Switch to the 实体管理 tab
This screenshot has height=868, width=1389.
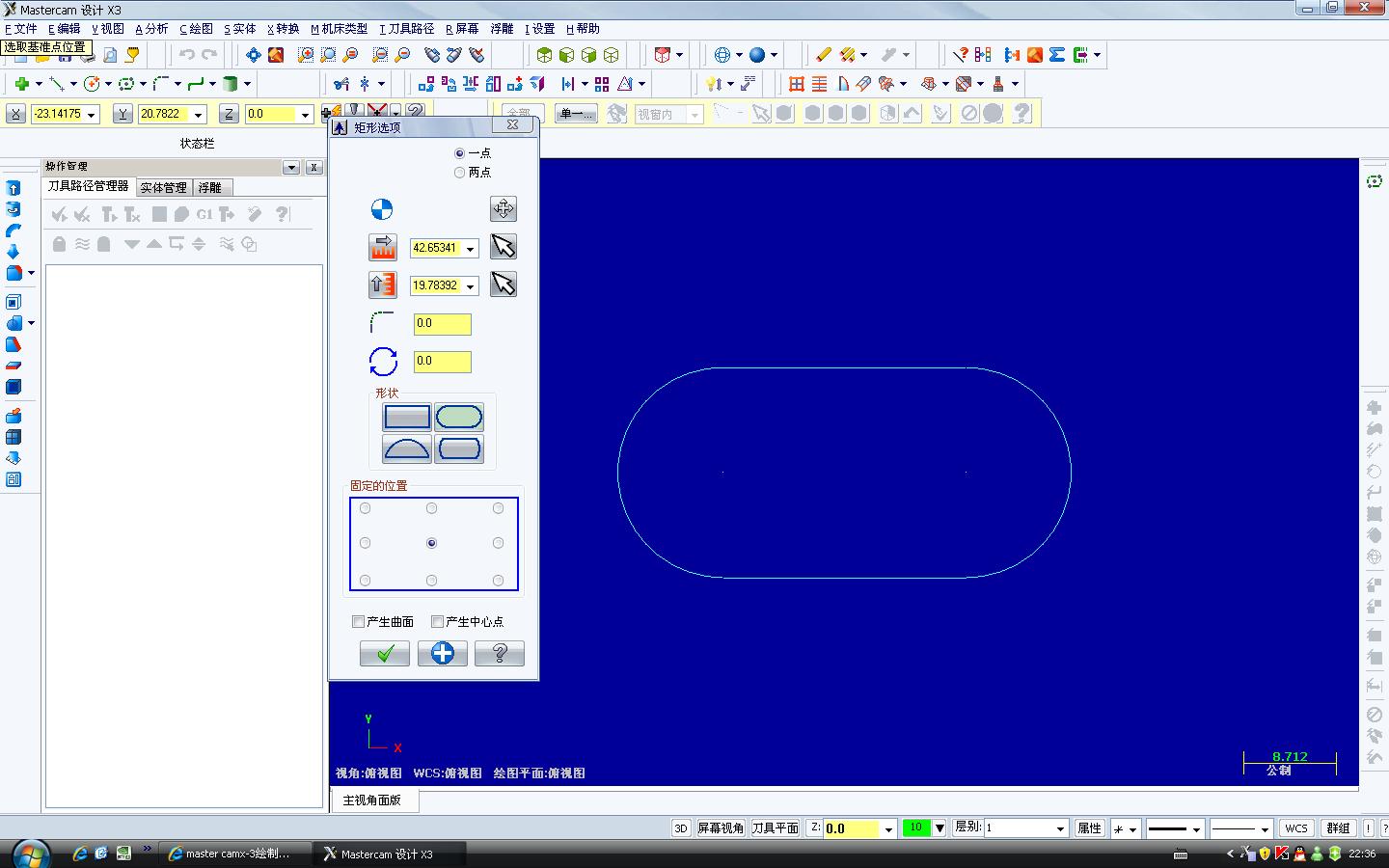(x=163, y=187)
